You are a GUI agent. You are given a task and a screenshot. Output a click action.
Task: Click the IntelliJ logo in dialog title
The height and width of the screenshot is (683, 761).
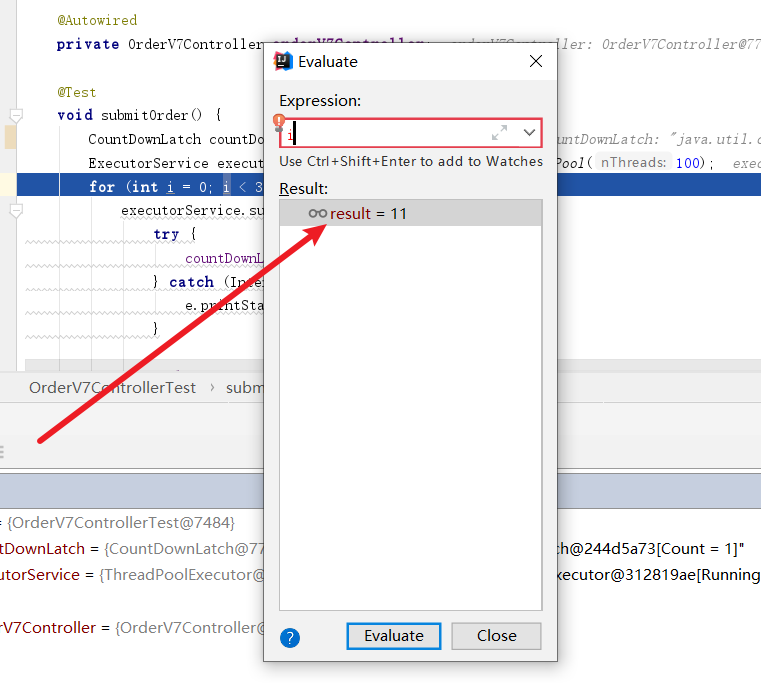point(283,61)
